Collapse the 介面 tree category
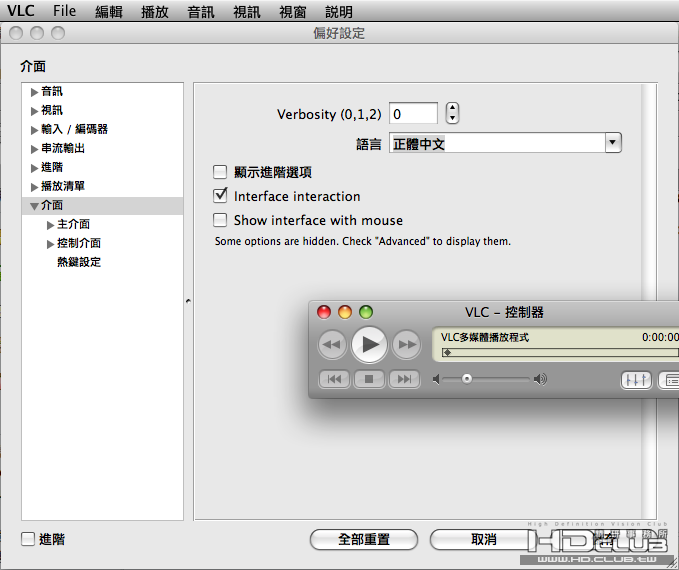The height and width of the screenshot is (570, 679). (x=34, y=207)
